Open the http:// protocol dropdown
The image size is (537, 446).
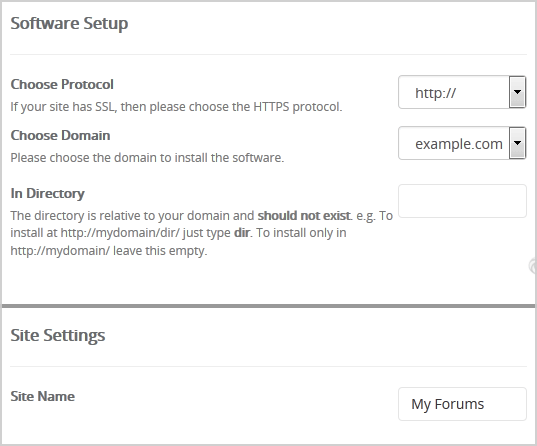click(x=462, y=92)
